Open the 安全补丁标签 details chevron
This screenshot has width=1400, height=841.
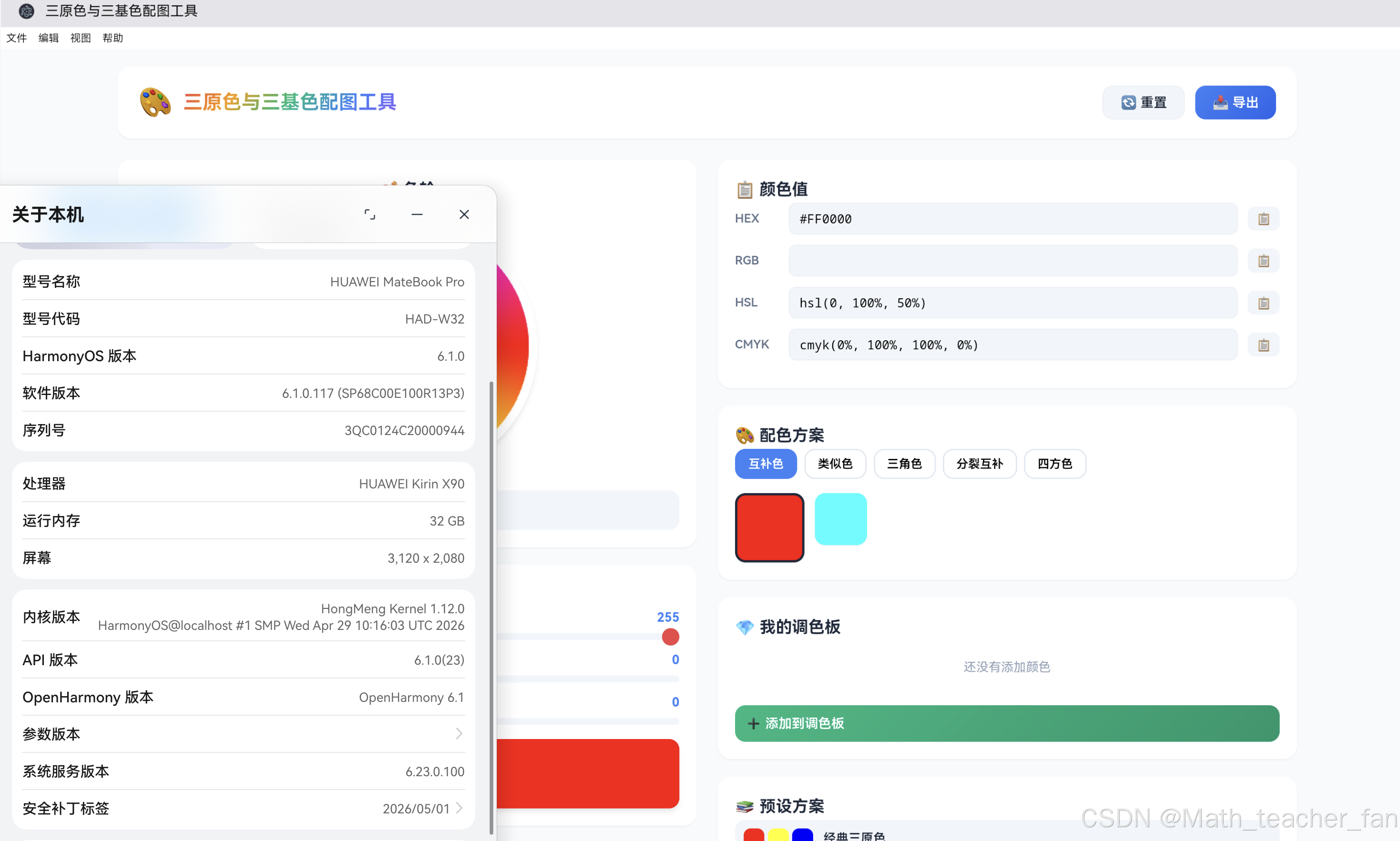459,808
